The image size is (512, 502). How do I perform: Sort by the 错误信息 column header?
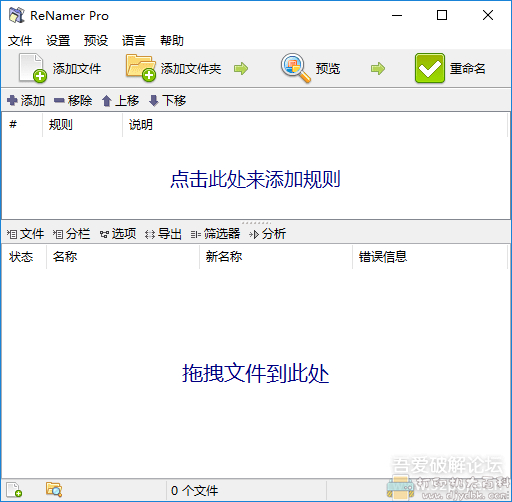pos(430,257)
